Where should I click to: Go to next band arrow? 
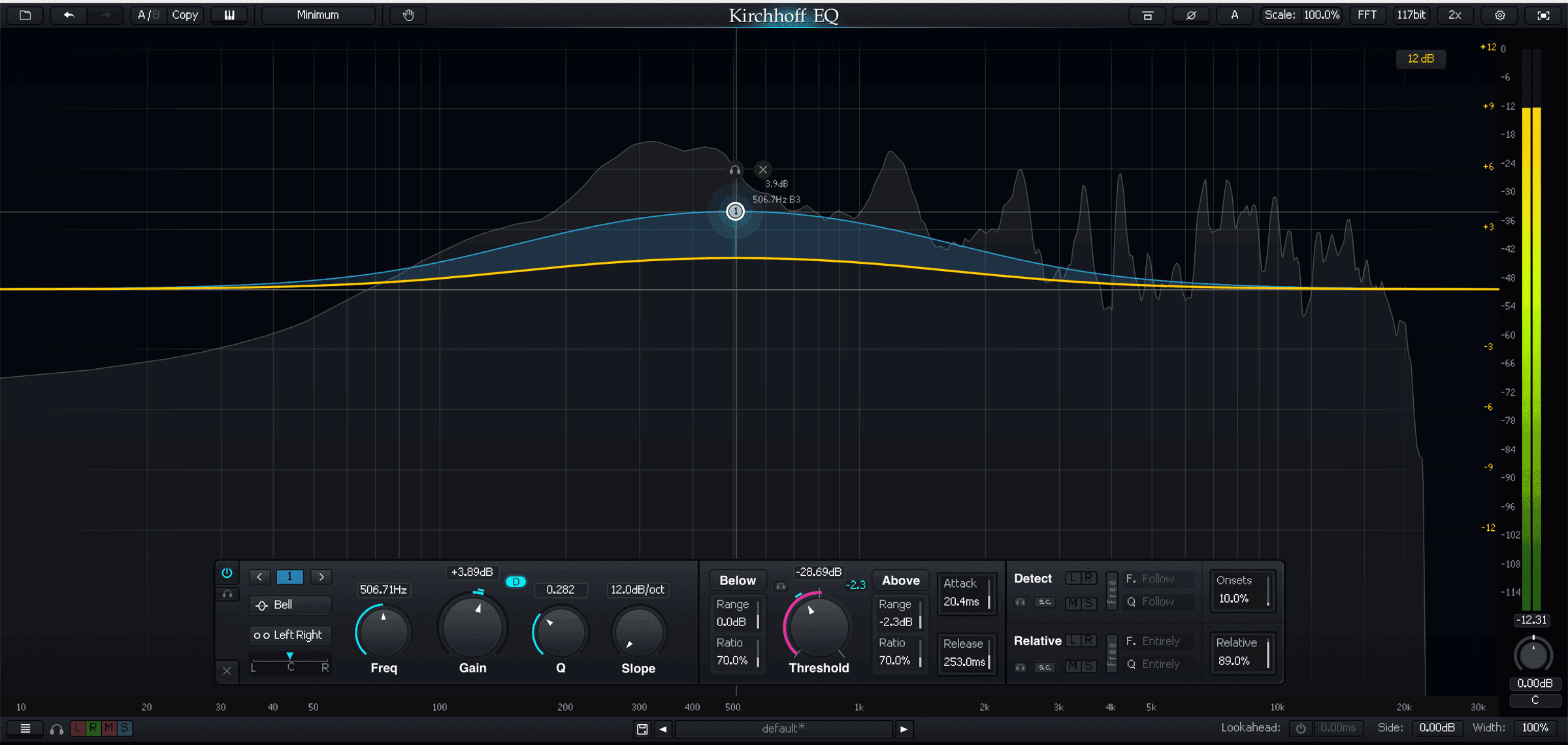(x=321, y=577)
